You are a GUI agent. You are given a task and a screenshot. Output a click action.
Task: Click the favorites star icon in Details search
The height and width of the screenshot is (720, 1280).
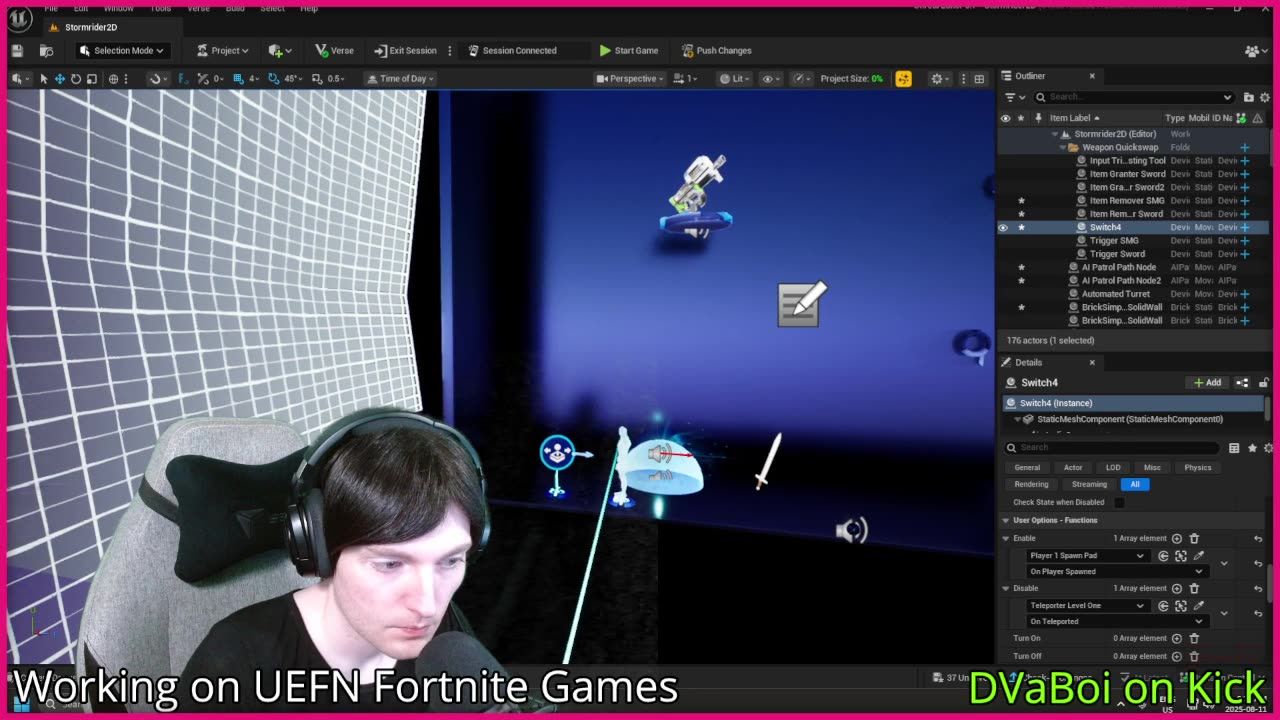pos(1252,448)
